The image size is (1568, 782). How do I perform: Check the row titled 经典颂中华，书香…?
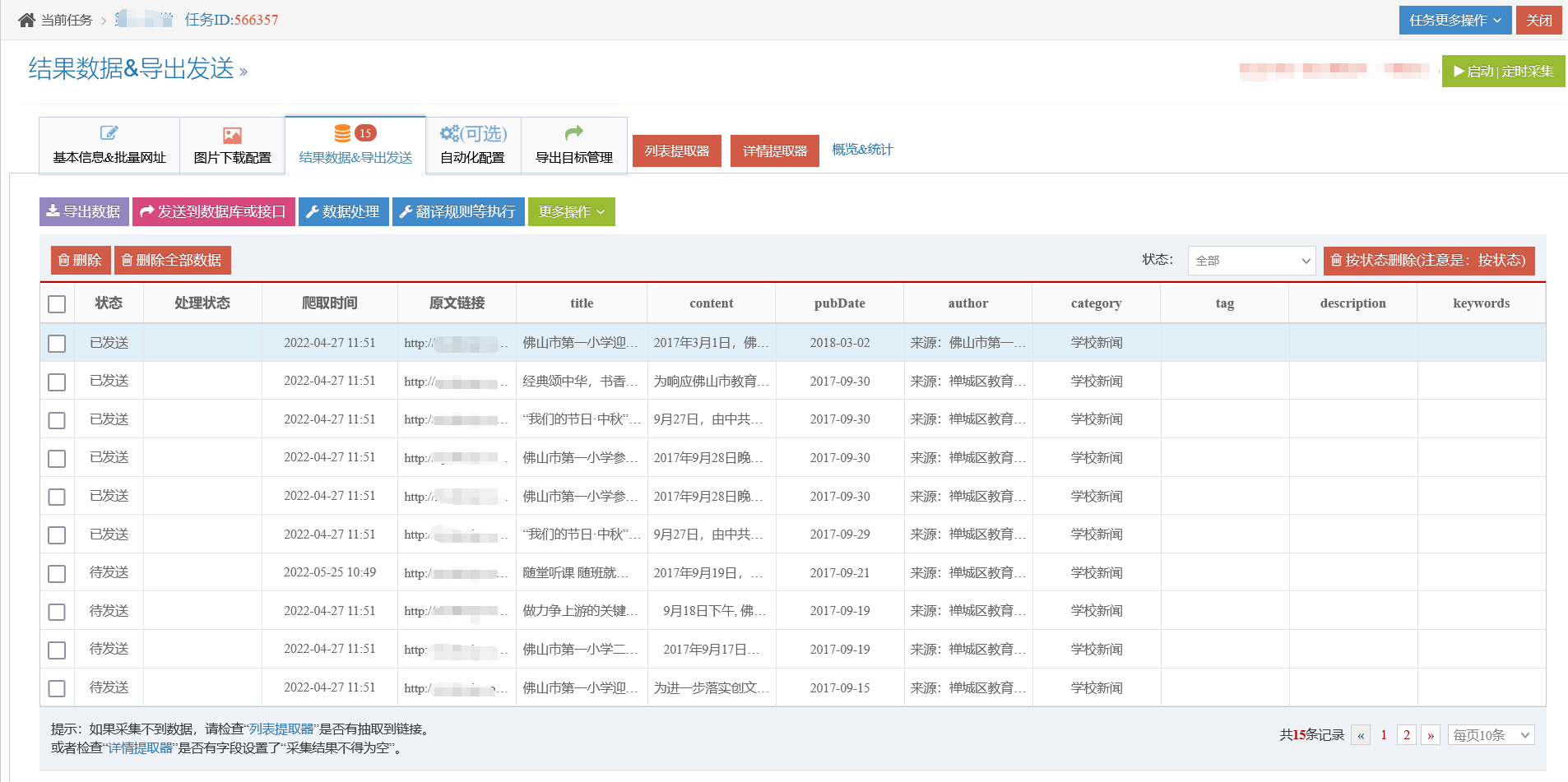57,382
